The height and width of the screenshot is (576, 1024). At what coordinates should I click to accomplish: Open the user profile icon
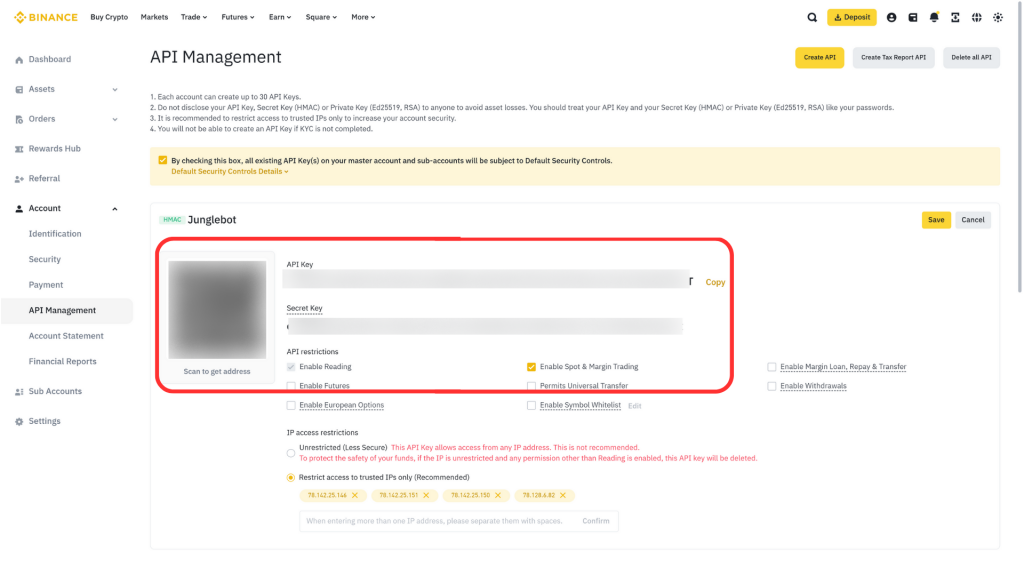891,18
